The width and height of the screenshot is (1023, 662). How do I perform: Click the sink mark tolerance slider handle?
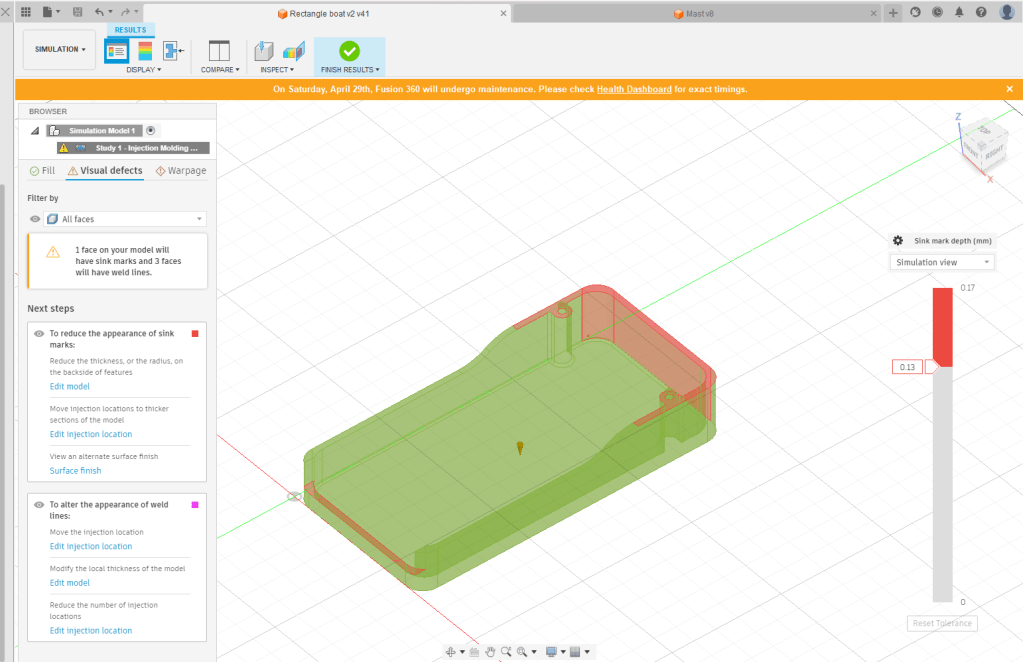[932, 367]
